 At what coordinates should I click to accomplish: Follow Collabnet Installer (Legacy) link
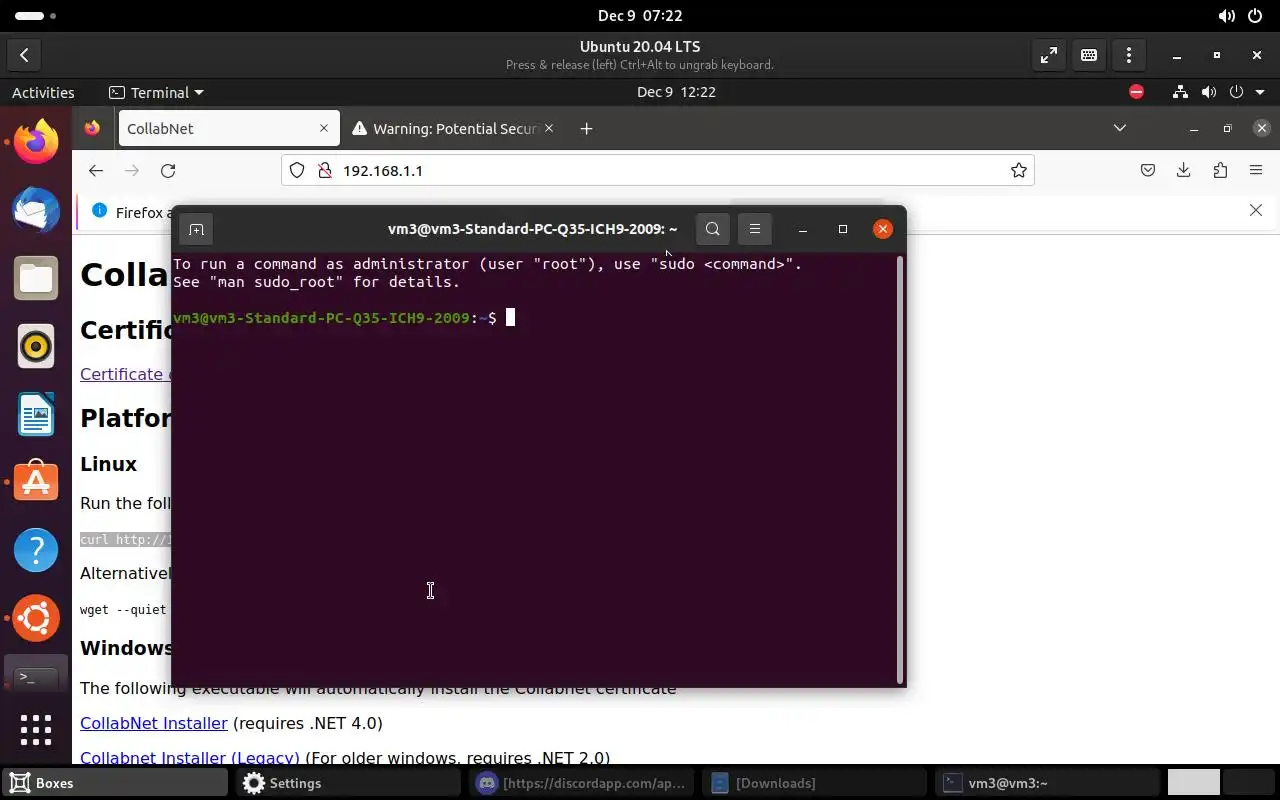(190, 758)
